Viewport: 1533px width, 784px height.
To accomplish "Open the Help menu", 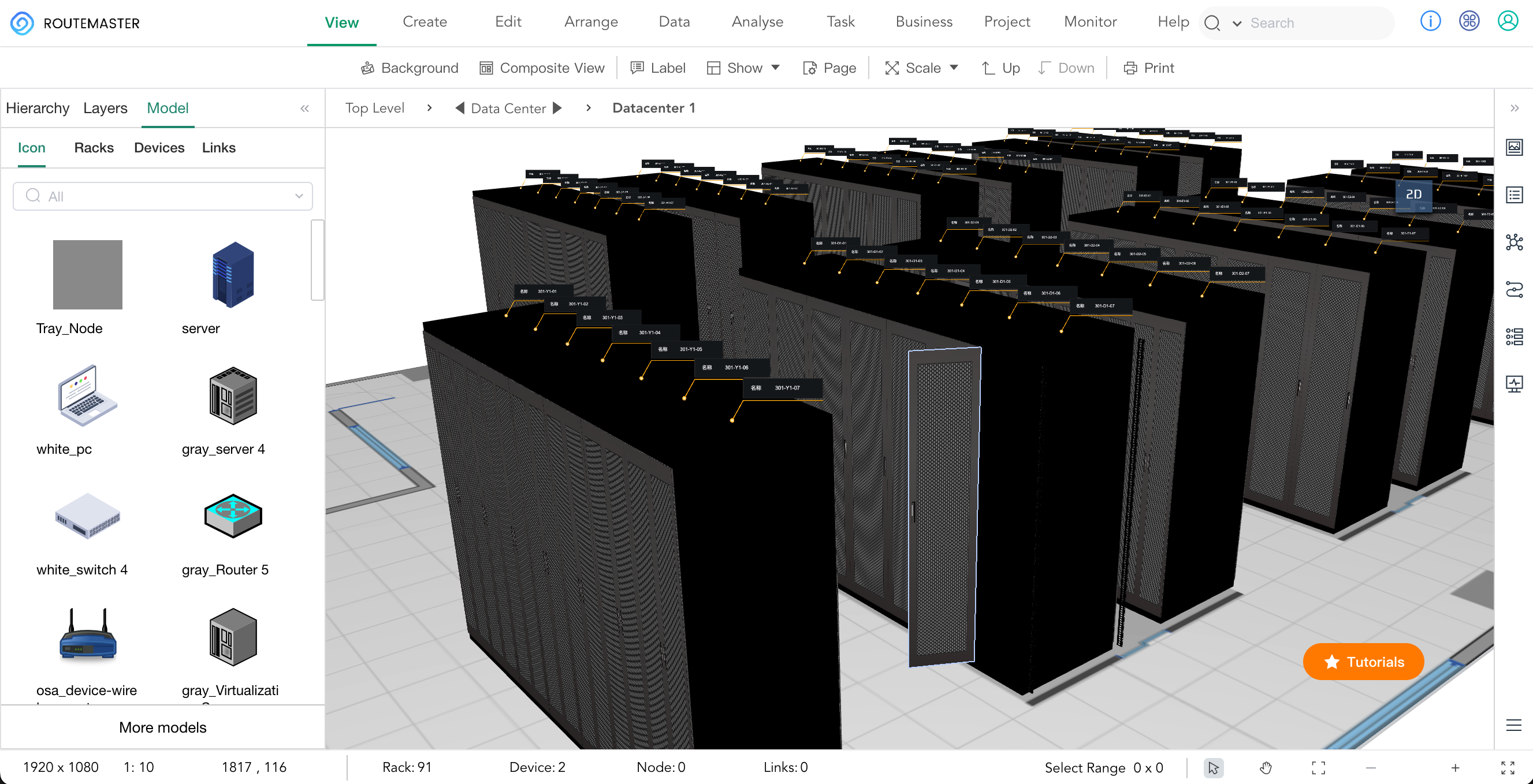I will coord(1173,22).
